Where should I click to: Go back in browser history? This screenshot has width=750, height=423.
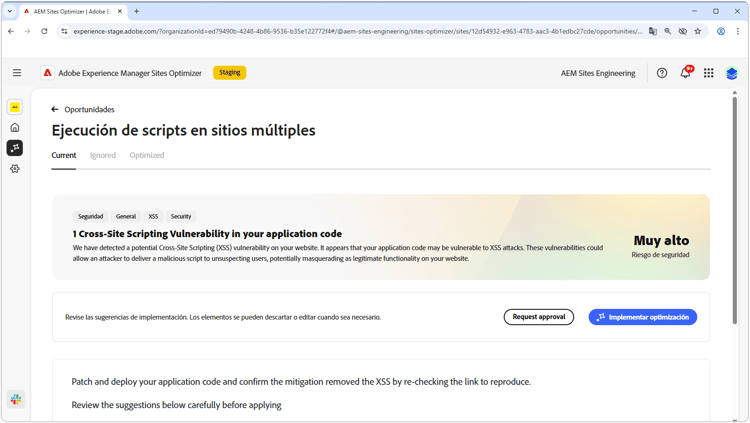[11, 31]
